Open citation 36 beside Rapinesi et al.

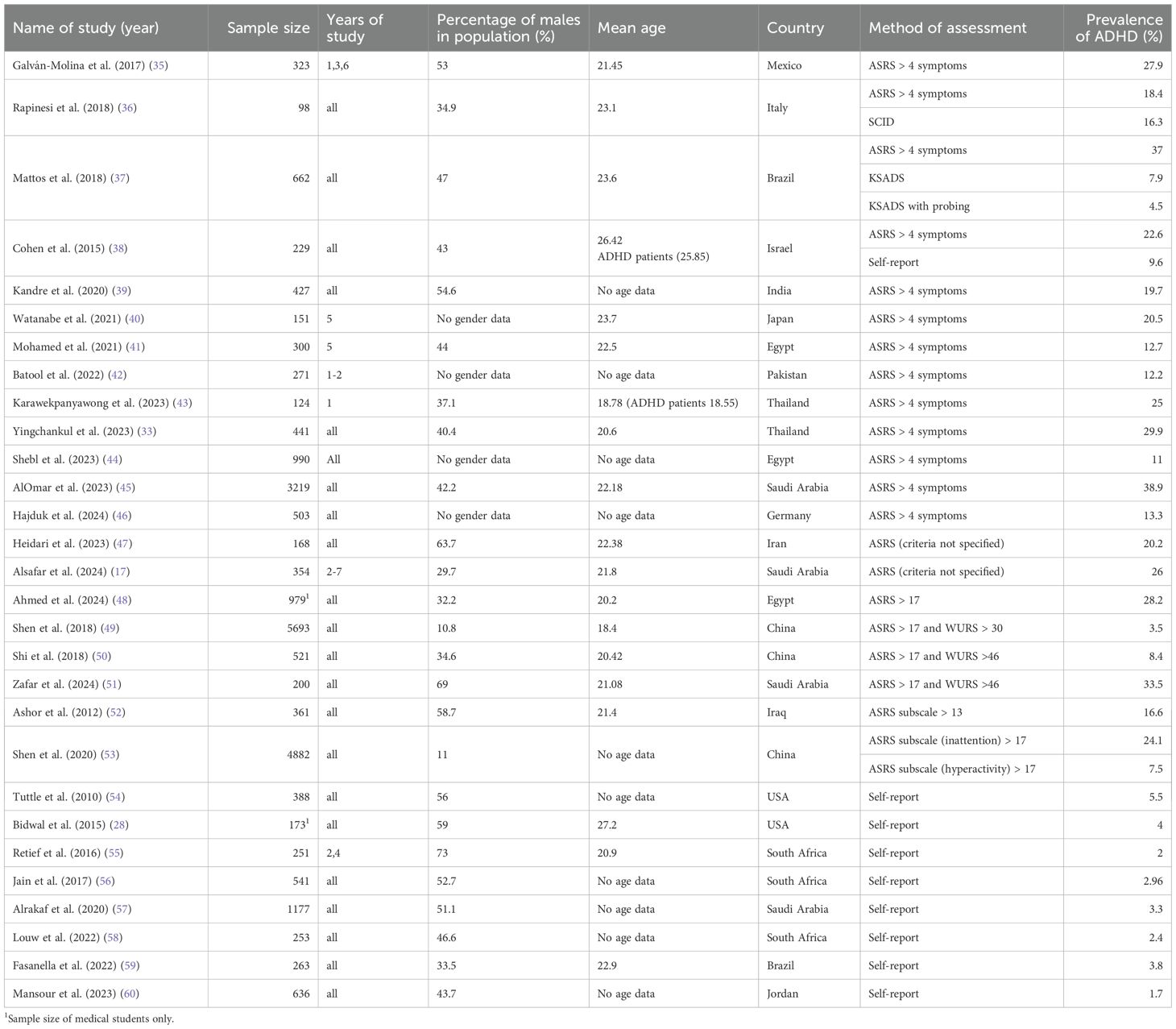click(127, 108)
